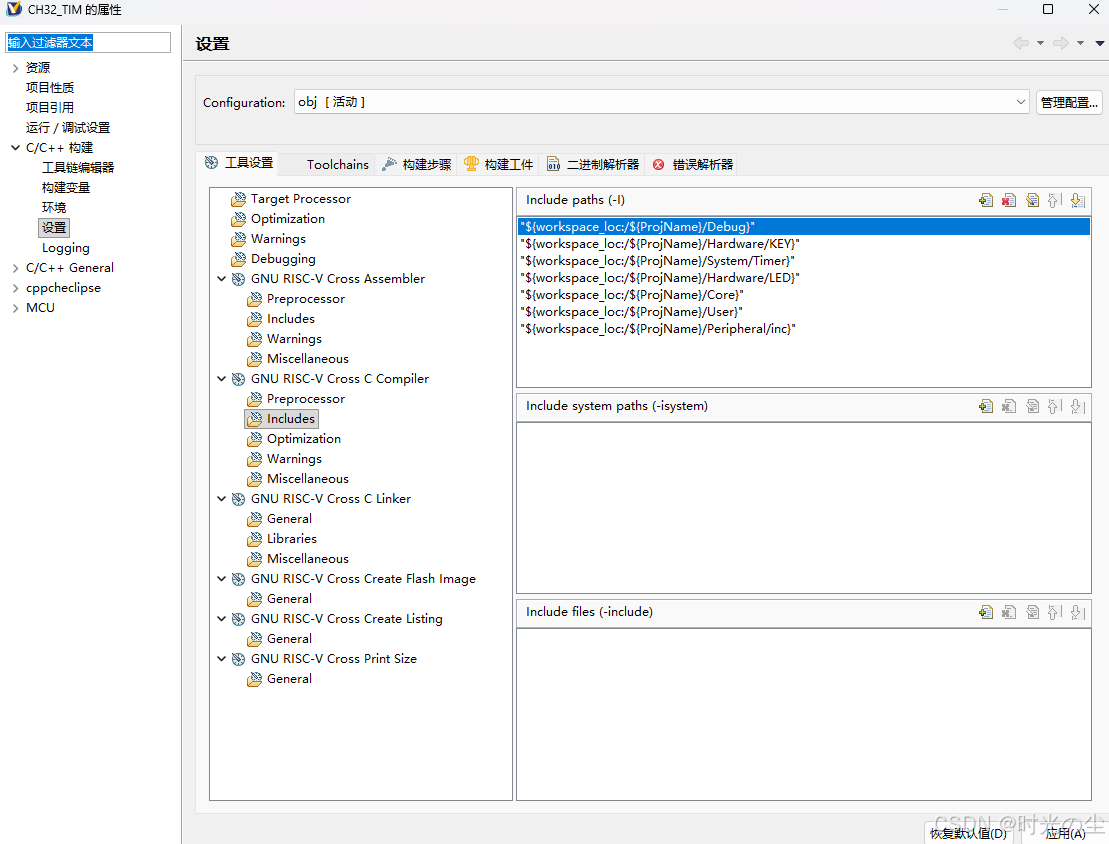Click the folder icon beside Libraries
Viewport: 1109px width, 844px height.
[x=255, y=539]
